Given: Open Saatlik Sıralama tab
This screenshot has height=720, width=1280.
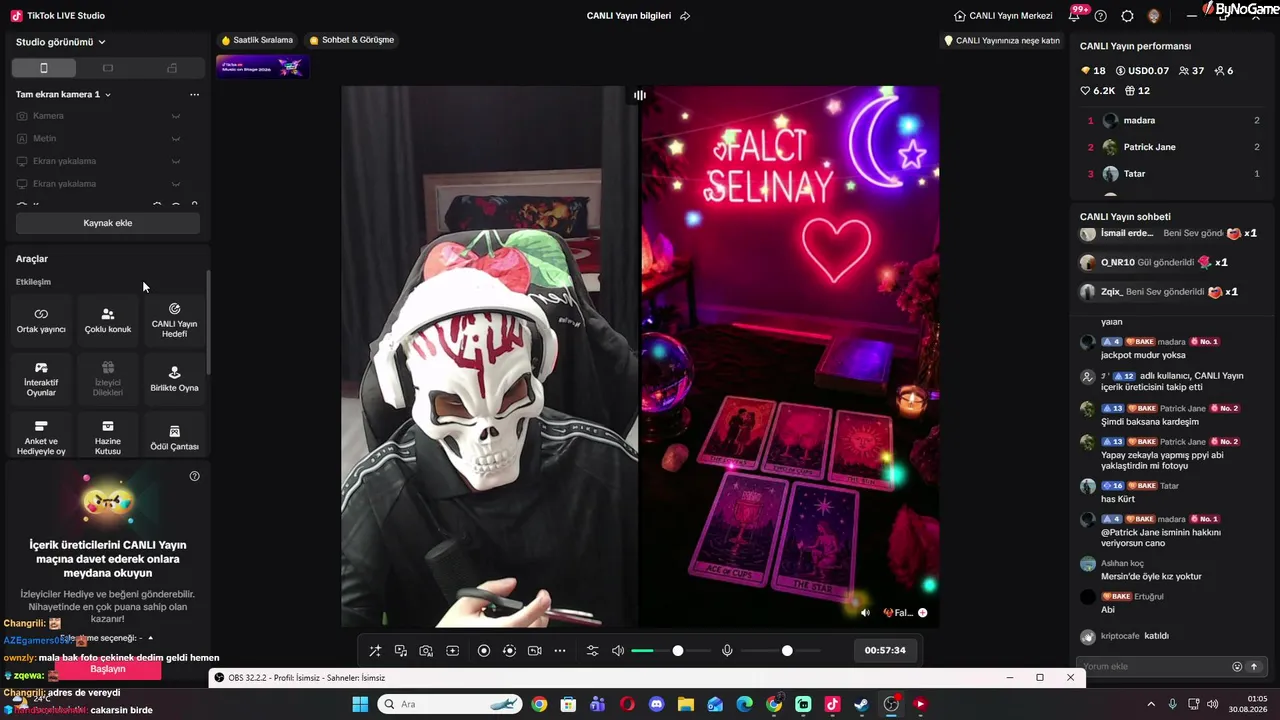Looking at the screenshot, I should point(257,40).
